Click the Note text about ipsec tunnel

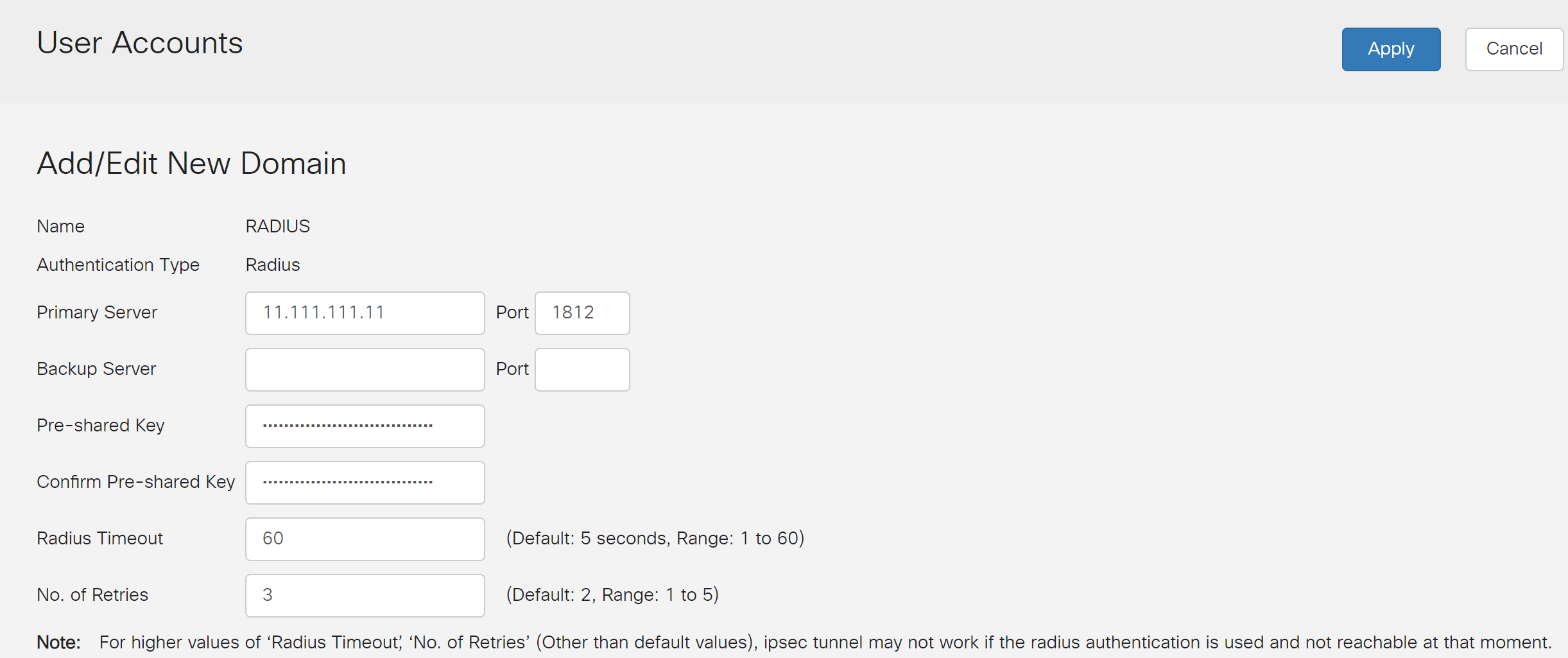click(825, 643)
